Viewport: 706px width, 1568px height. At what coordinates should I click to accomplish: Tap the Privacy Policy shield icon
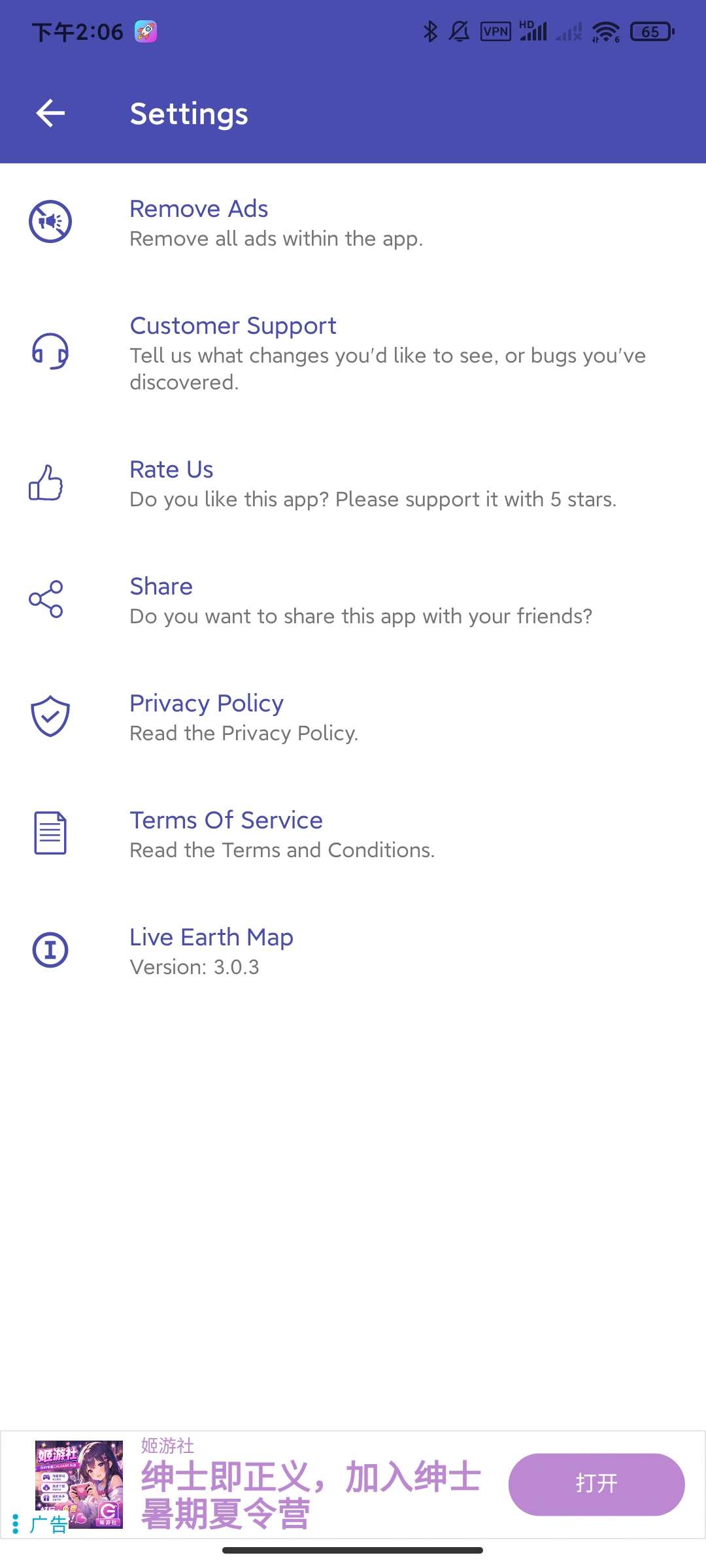50,716
